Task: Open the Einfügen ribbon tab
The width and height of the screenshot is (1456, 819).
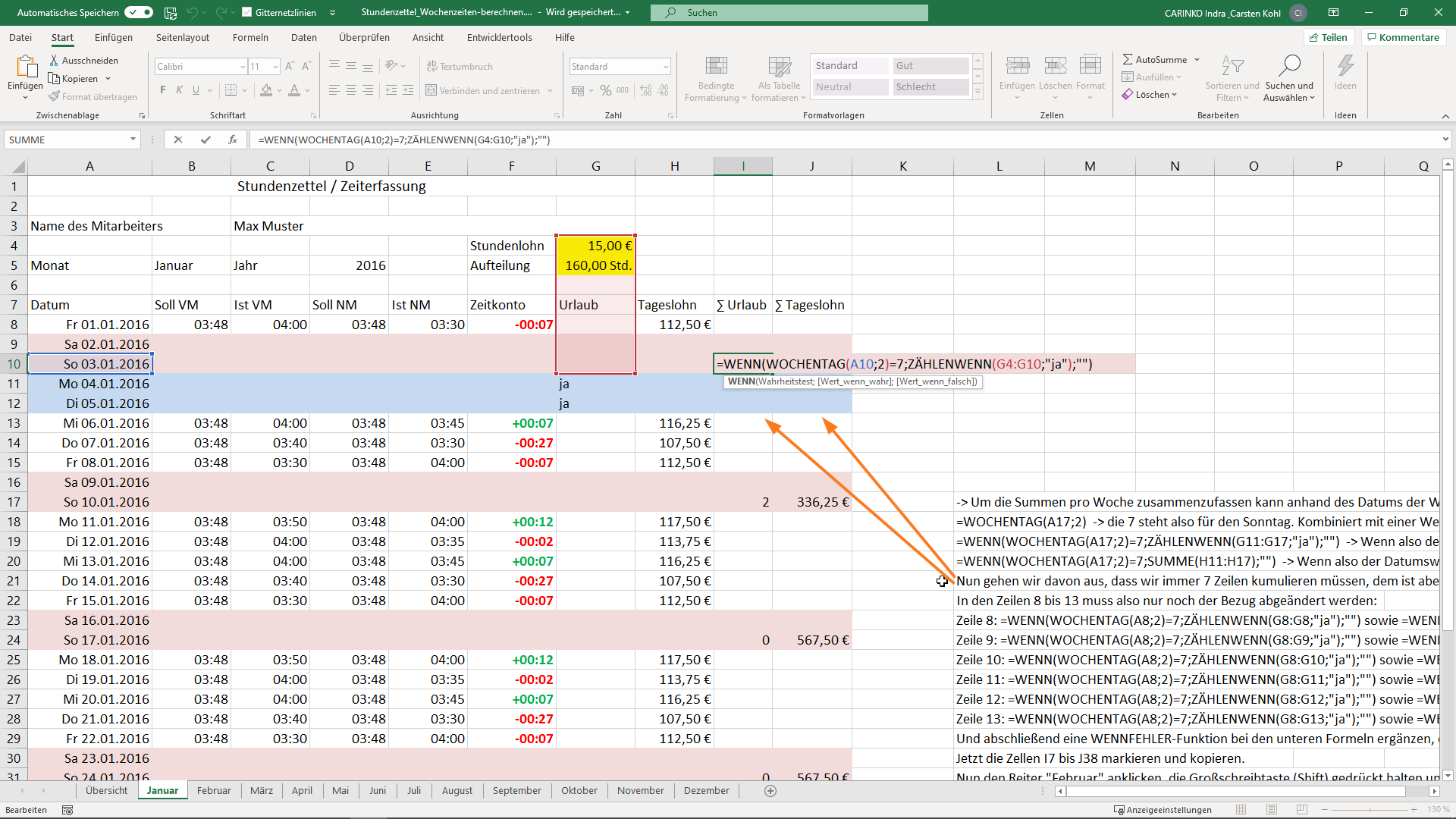Action: (114, 37)
